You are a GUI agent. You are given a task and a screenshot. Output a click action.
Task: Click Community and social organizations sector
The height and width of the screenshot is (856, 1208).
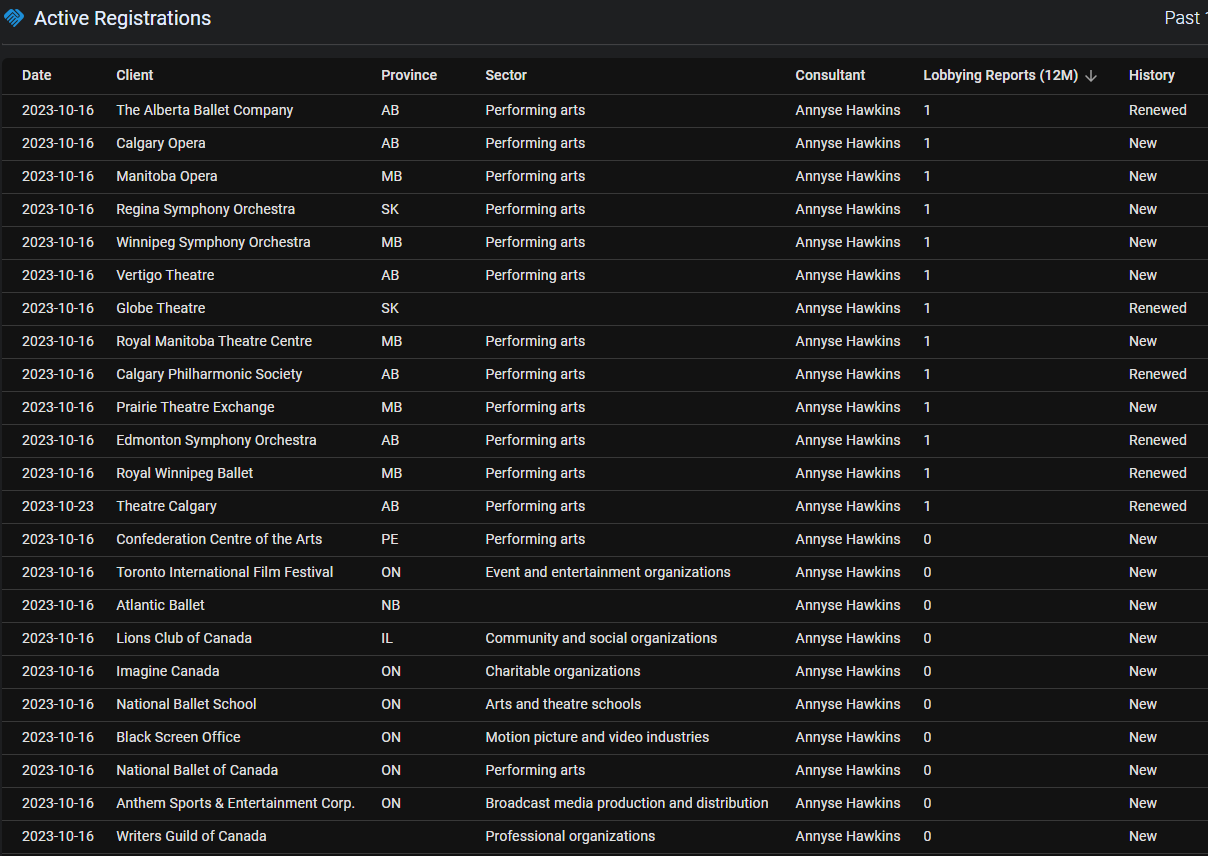tap(601, 638)
